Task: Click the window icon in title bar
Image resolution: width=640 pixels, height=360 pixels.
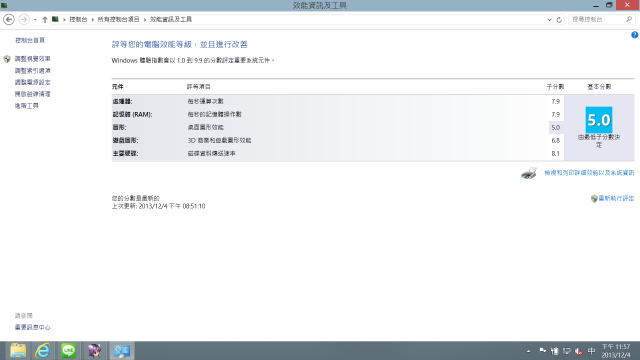Action: (x=4, y=5)
